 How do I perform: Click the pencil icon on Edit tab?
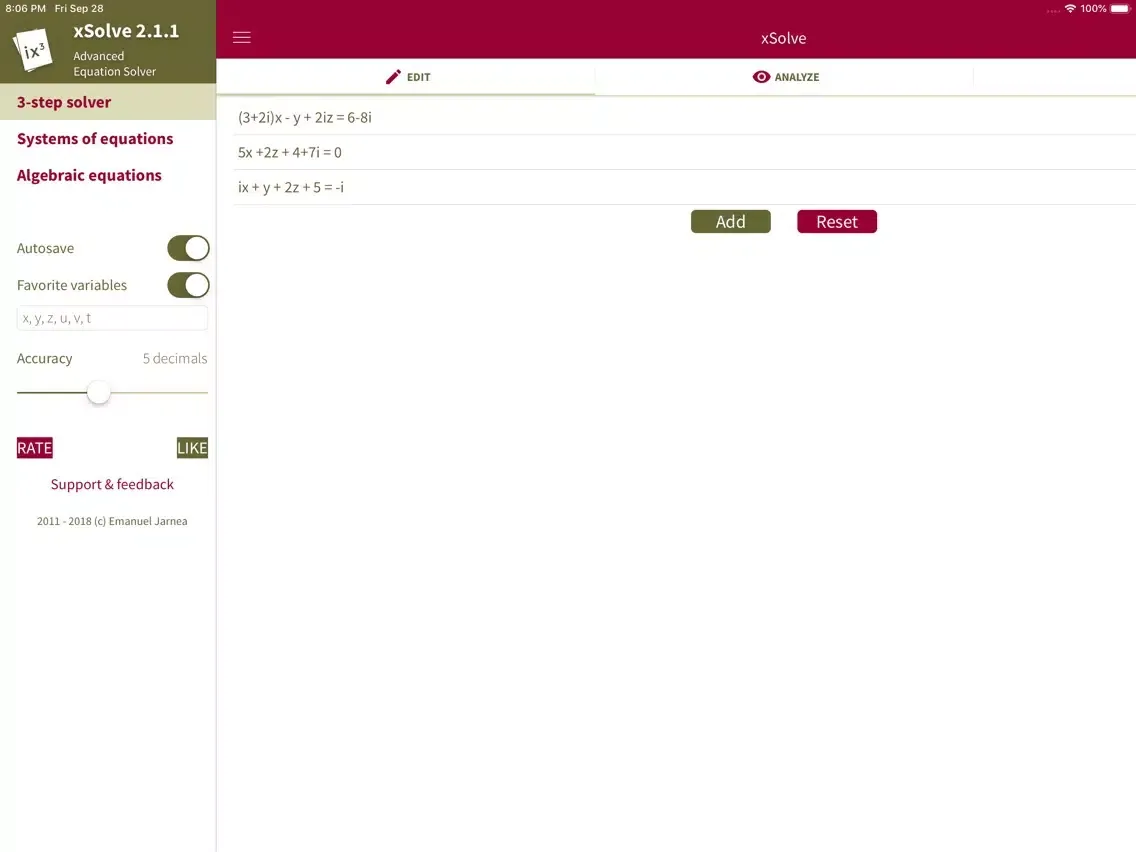[x=393, y=77]
